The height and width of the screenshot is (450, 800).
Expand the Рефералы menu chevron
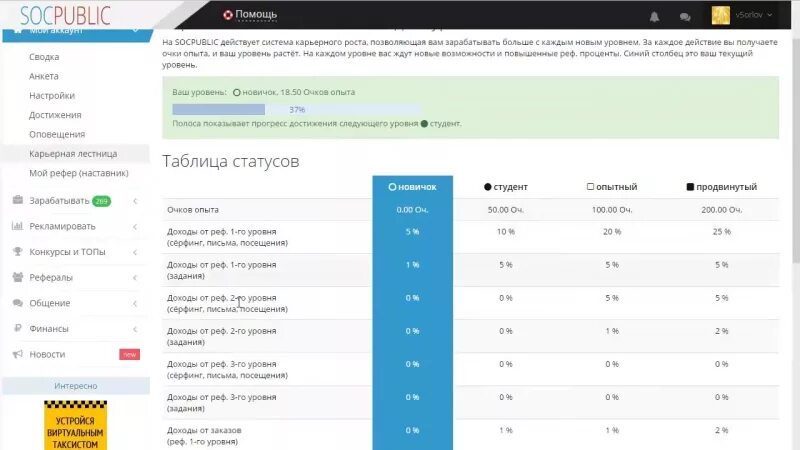click(135, 278)
